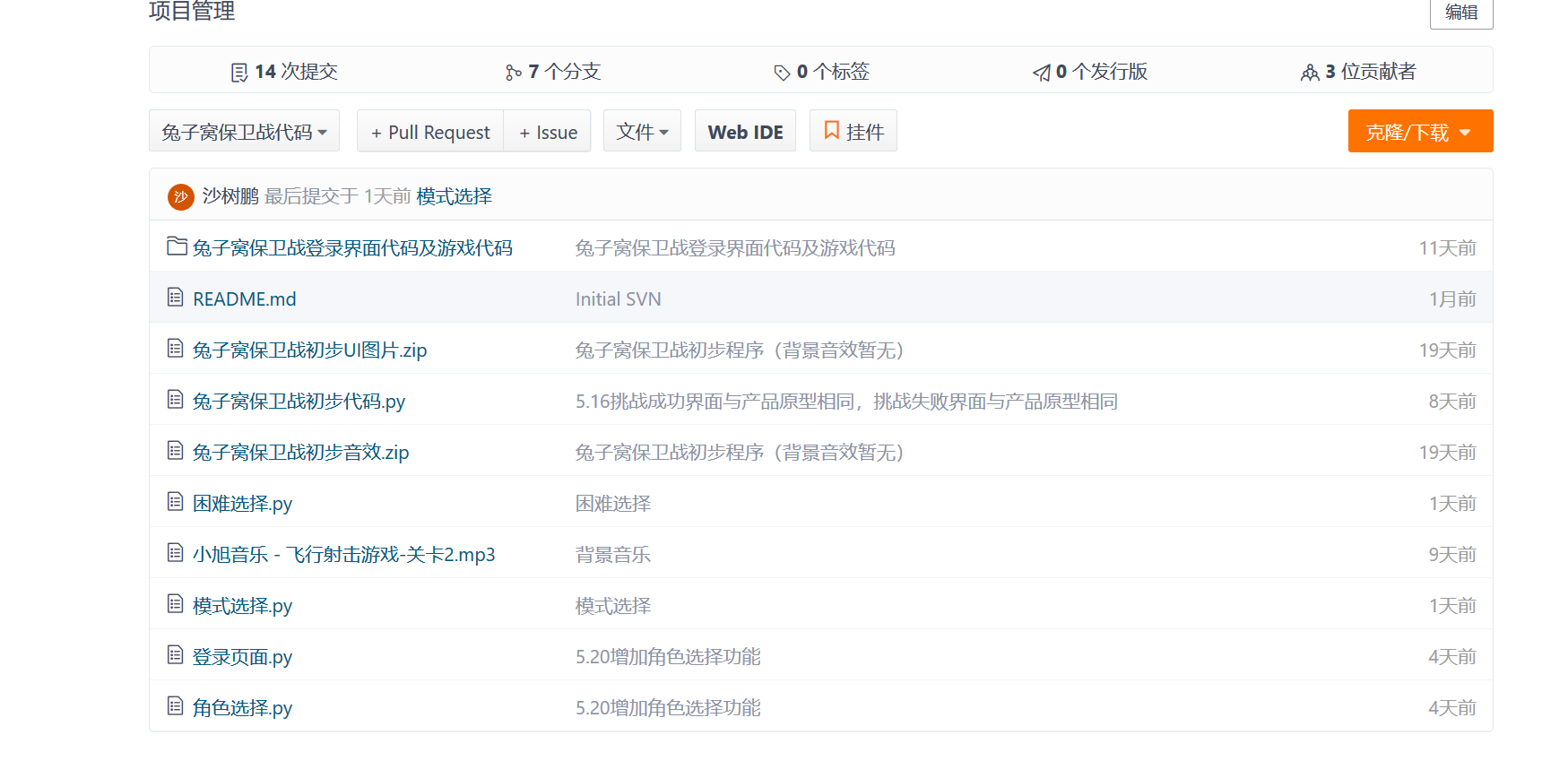Click the releases paper-plane icon
1568x761 pixels.
click(x=1041, y=73)
